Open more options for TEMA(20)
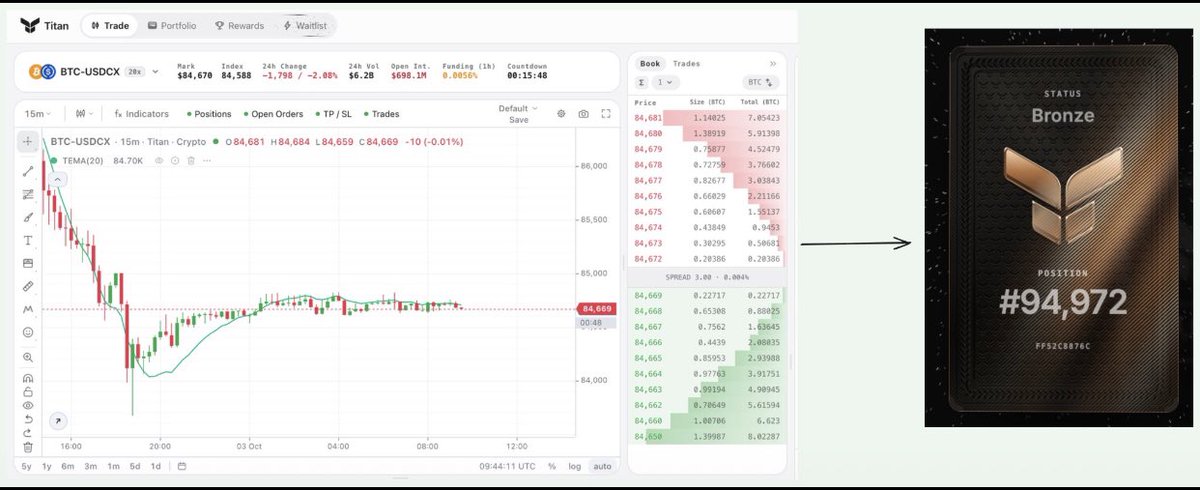Image resolution: width=1200 pixels, height=490 pixels. (x=205, y=160)
